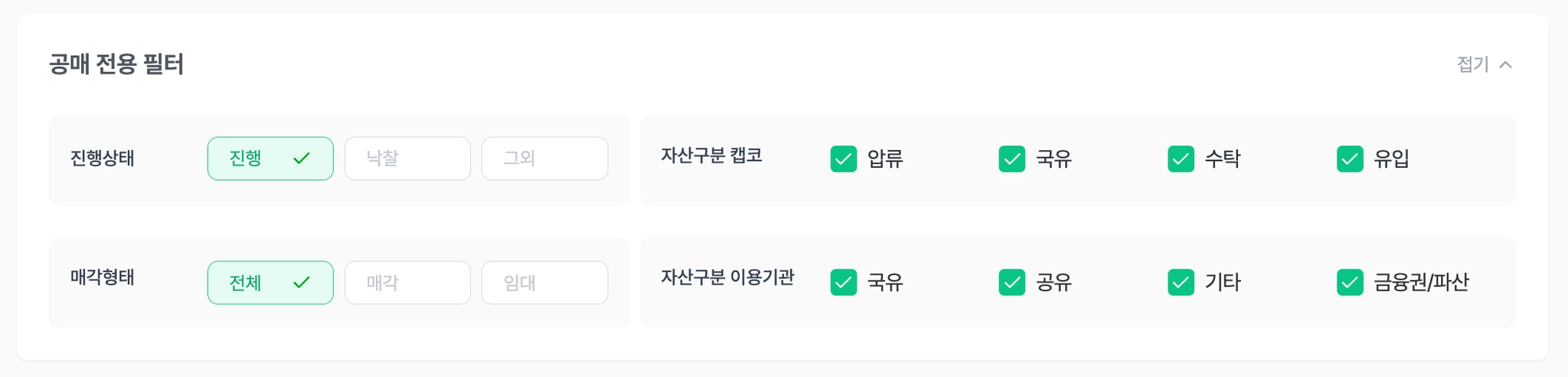Select the 매각 sale type button
The width and height of the screenshot is (1568, 377).
[x=407, y=283]
